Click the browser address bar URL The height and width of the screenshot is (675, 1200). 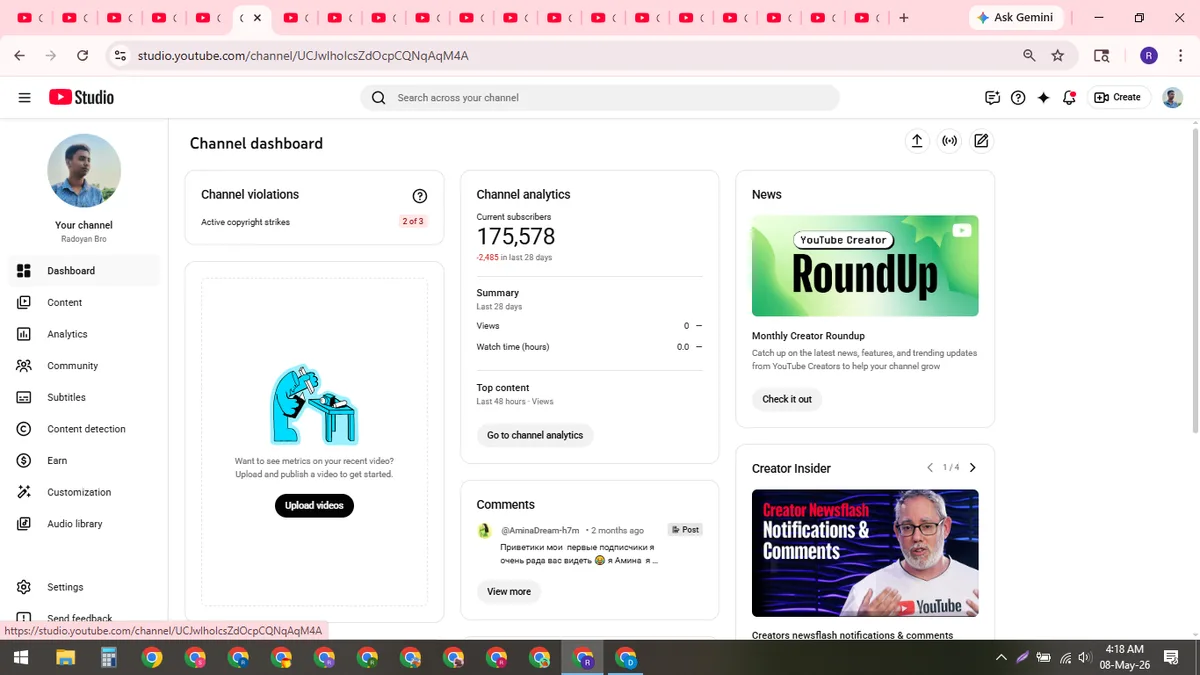coord(303,56)
